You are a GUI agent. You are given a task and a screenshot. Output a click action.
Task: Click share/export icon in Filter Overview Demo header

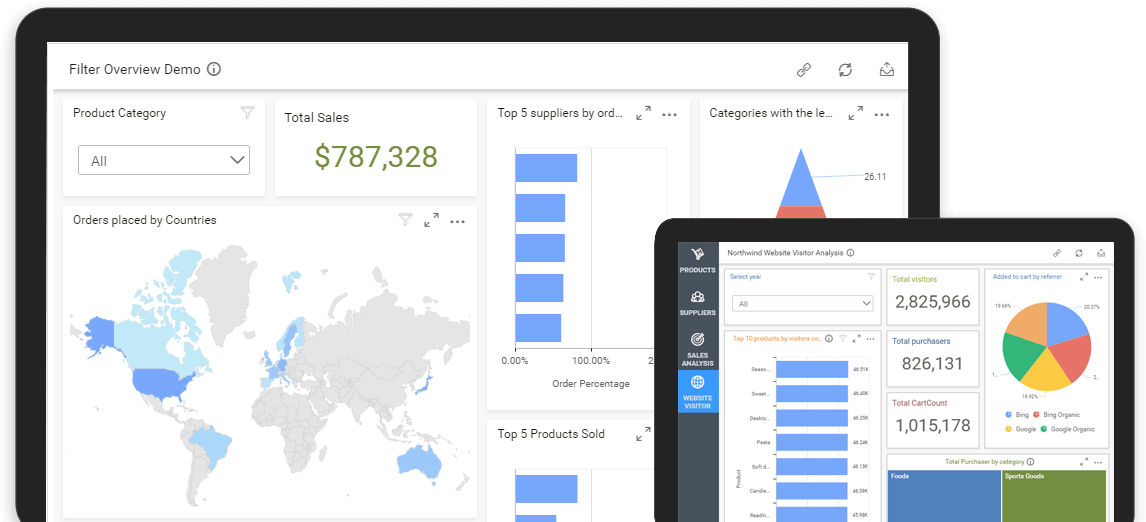(x=887, y=69)
